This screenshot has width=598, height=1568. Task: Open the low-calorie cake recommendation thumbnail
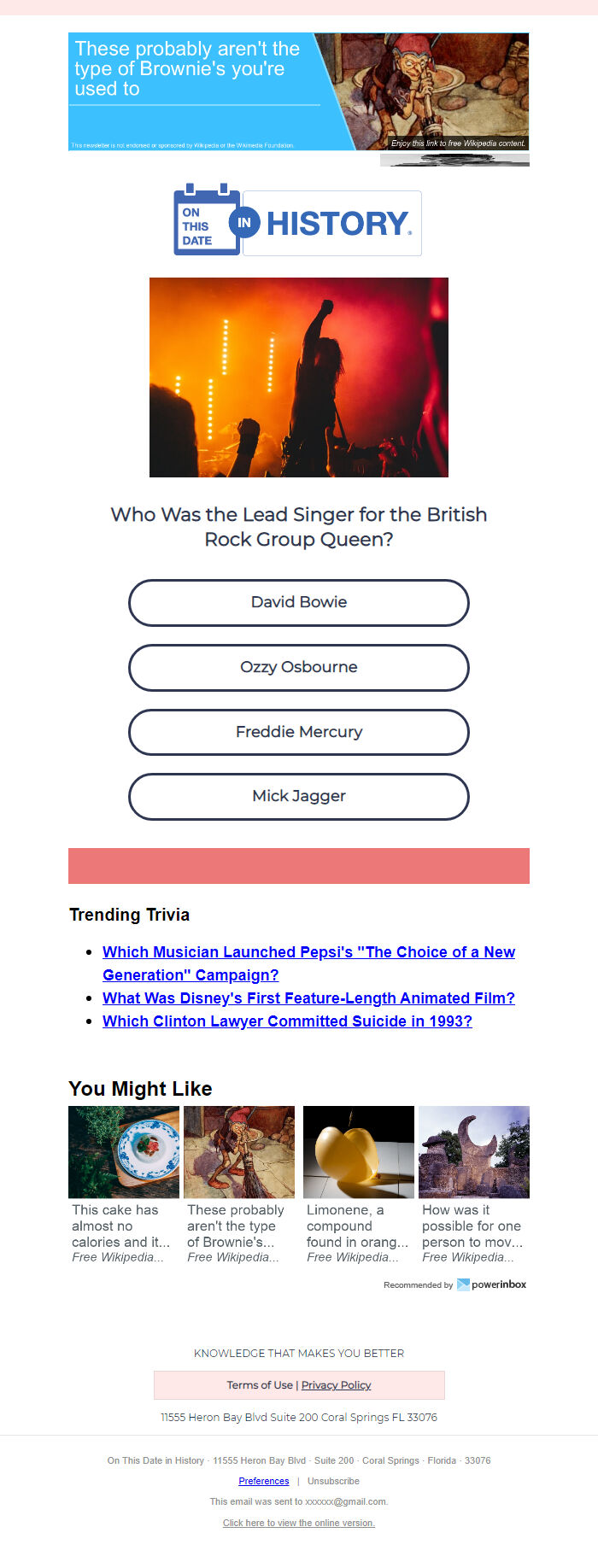pos(124,1152)
